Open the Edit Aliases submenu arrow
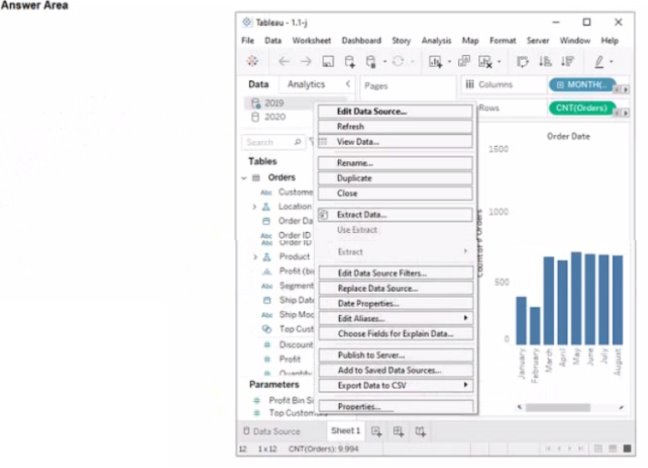Image resolution: width=648 pixels, height=468 pixels. pos(466,318)
